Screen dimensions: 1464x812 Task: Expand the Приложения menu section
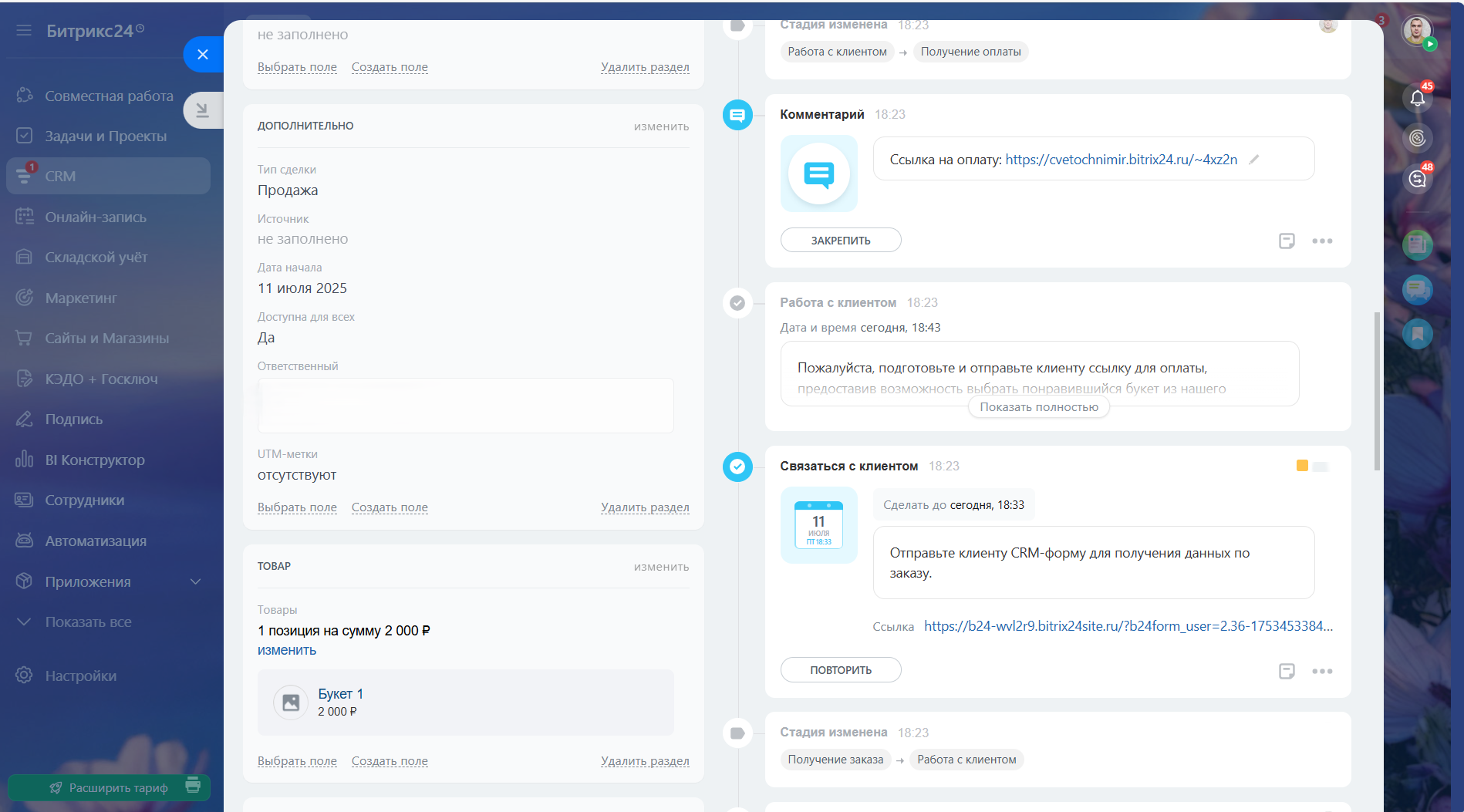[195, 581]
